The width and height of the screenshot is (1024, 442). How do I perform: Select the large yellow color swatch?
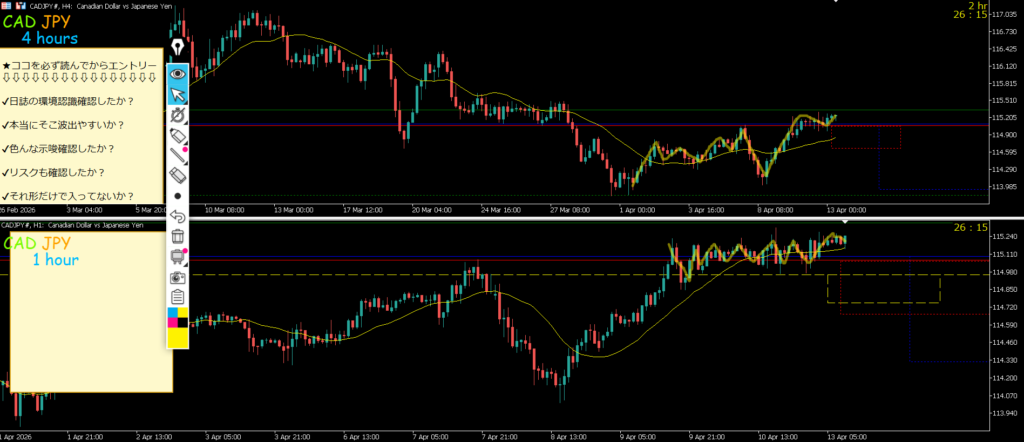pyautogui.click(x=178, y=338)
